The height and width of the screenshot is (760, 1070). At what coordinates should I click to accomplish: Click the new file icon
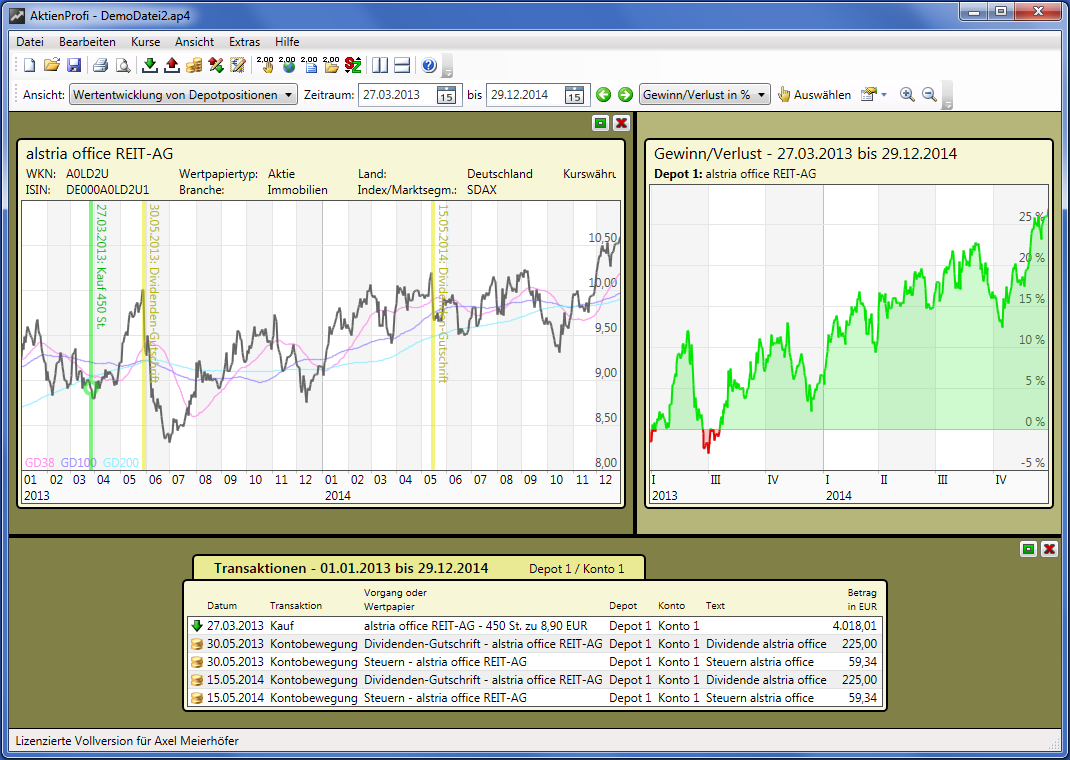coord(29,66)
